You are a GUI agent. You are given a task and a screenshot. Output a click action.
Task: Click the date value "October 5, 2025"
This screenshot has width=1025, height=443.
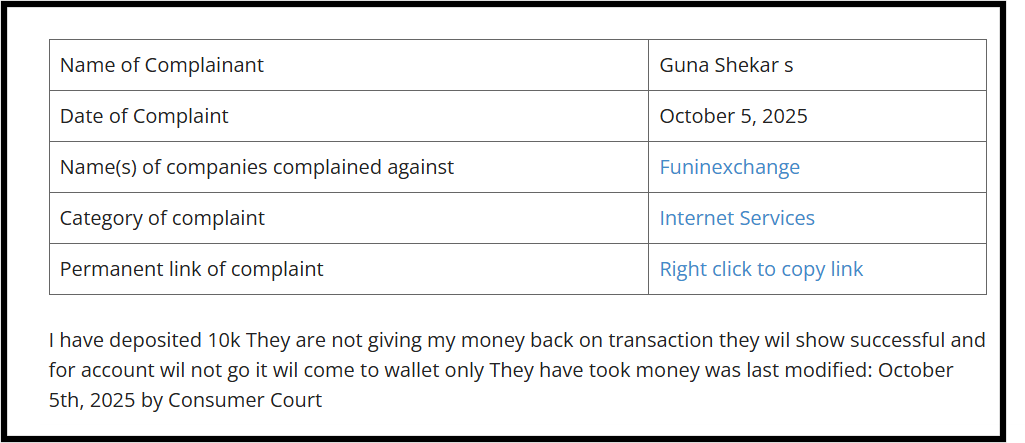pos(733,116)
